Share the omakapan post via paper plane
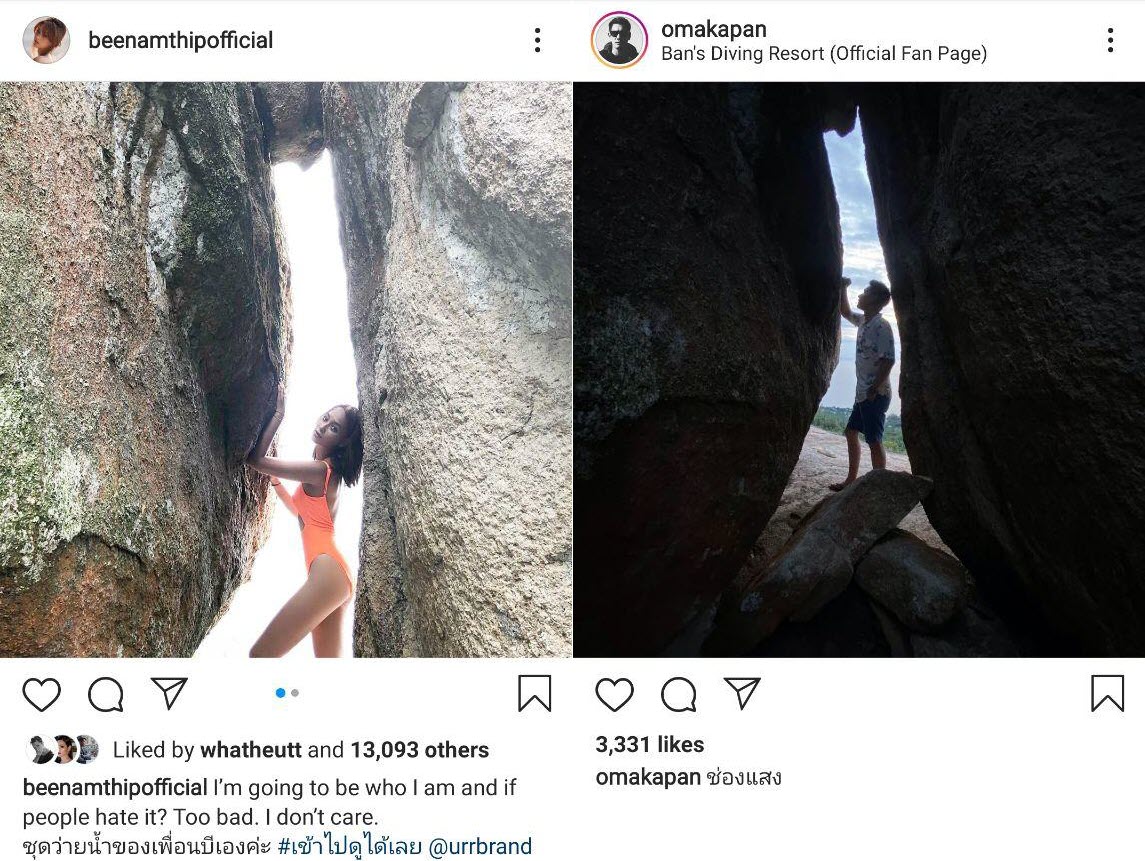 click(x=743, y=693)
